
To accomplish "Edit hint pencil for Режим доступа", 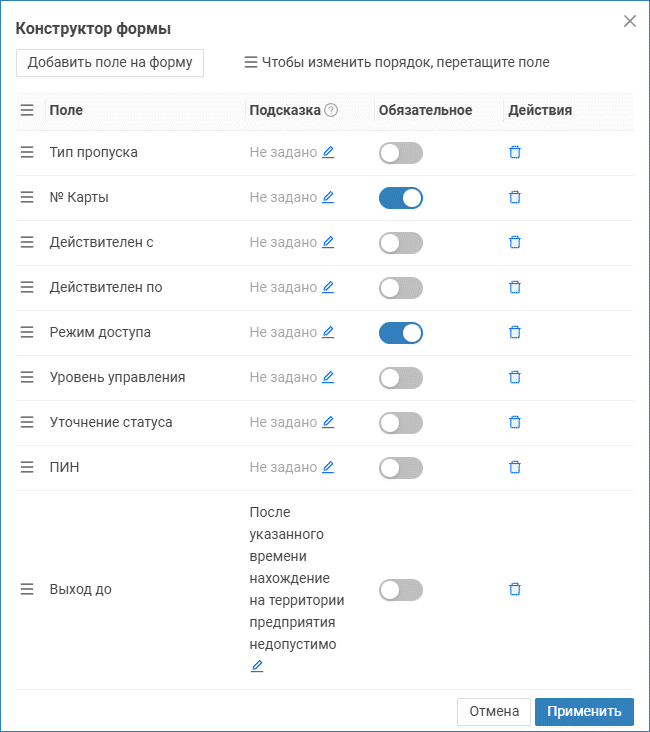I will 328,332.
